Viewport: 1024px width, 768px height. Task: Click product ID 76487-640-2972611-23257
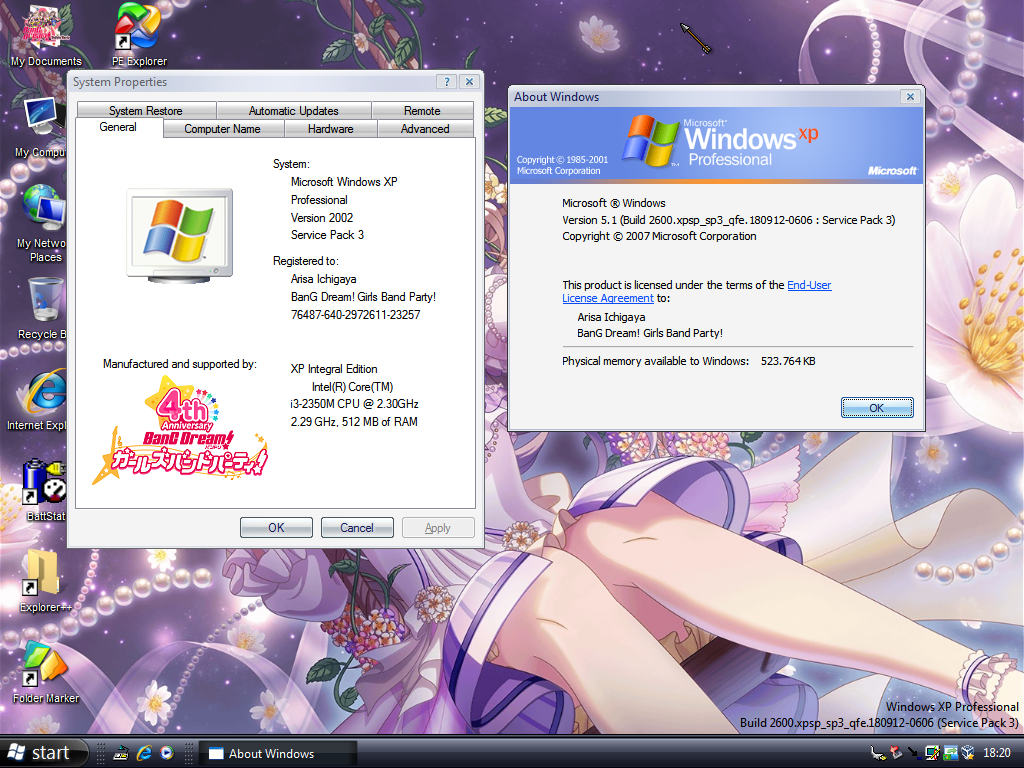[355, 315]
